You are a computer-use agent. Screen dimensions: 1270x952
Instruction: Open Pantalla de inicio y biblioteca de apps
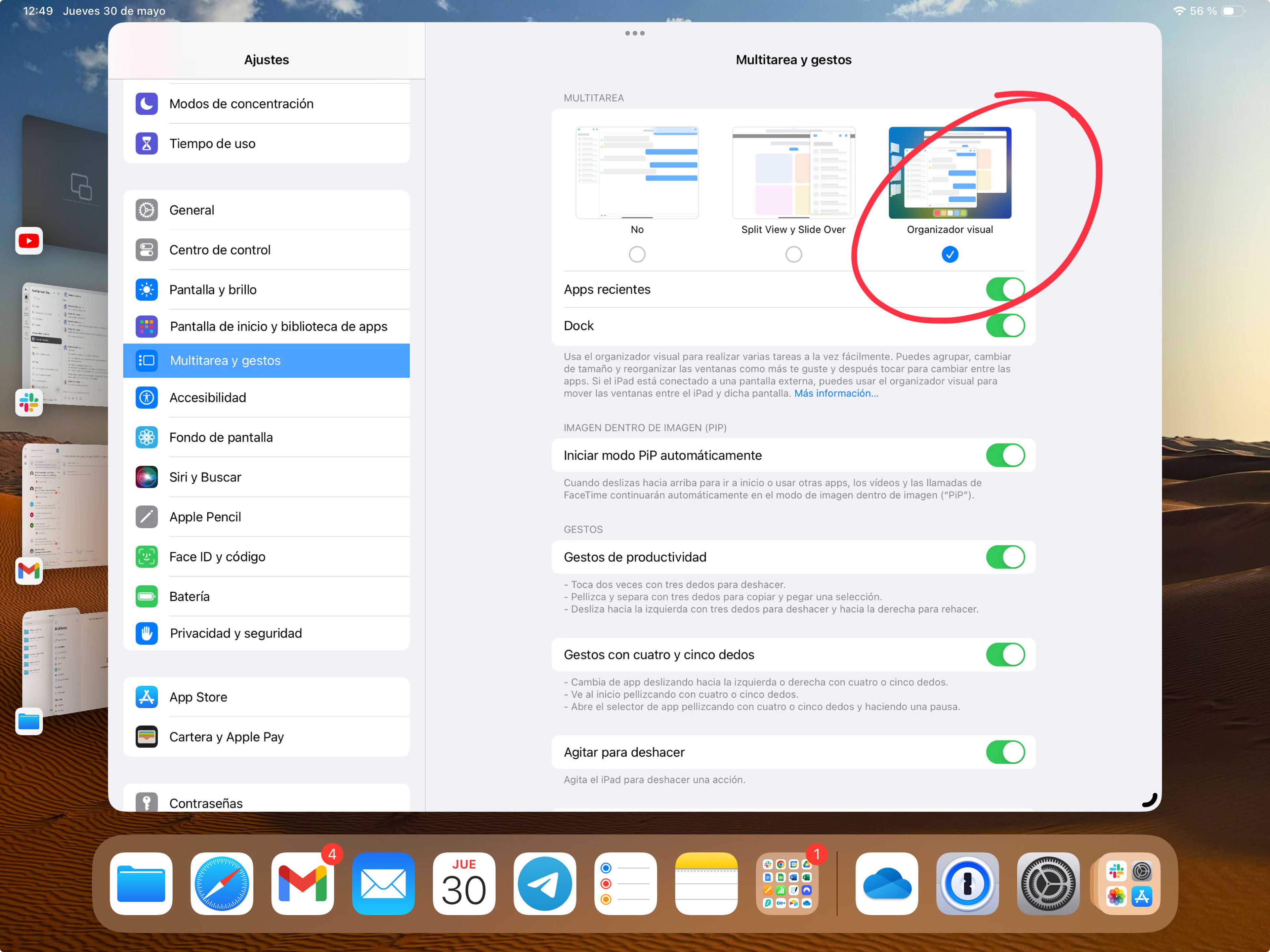[266, 326]
